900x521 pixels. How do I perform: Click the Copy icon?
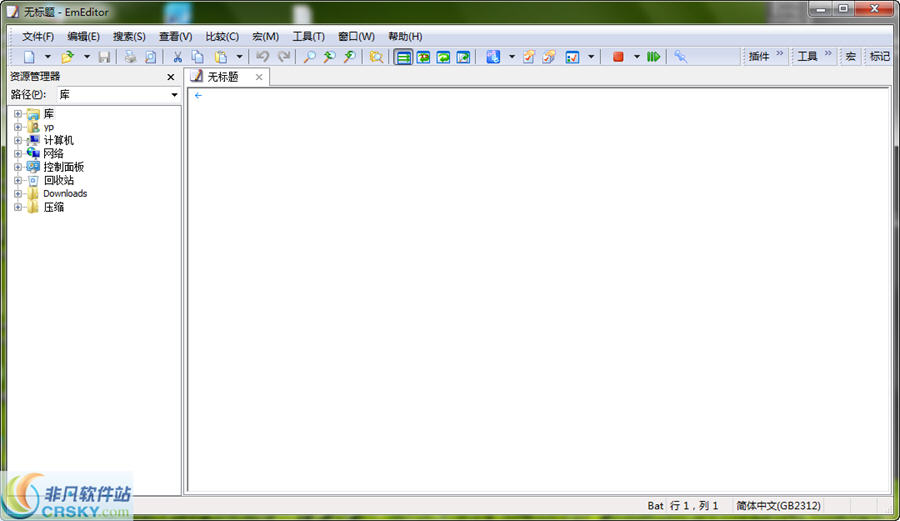tap(197, 57)
